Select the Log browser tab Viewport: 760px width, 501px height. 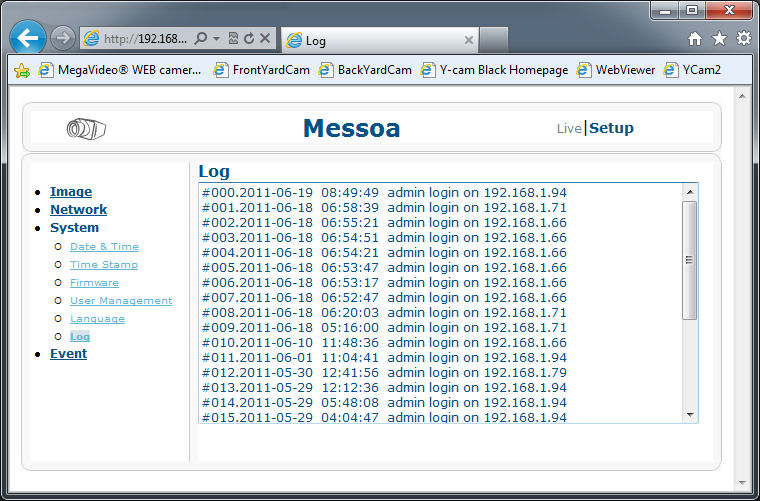(x=380, y=40)
